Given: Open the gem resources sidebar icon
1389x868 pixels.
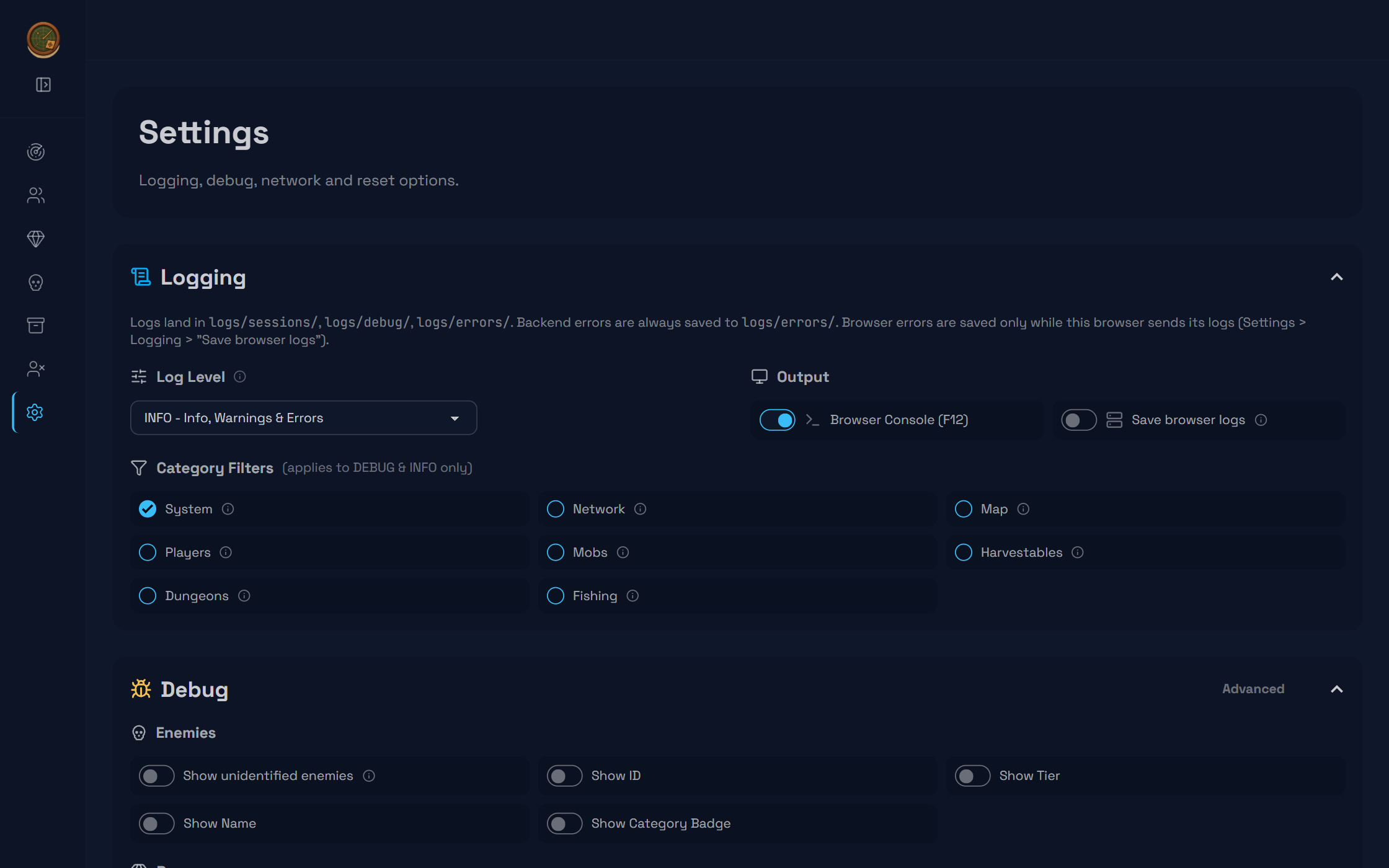Looking at the screenshot, I should [36, 239].
